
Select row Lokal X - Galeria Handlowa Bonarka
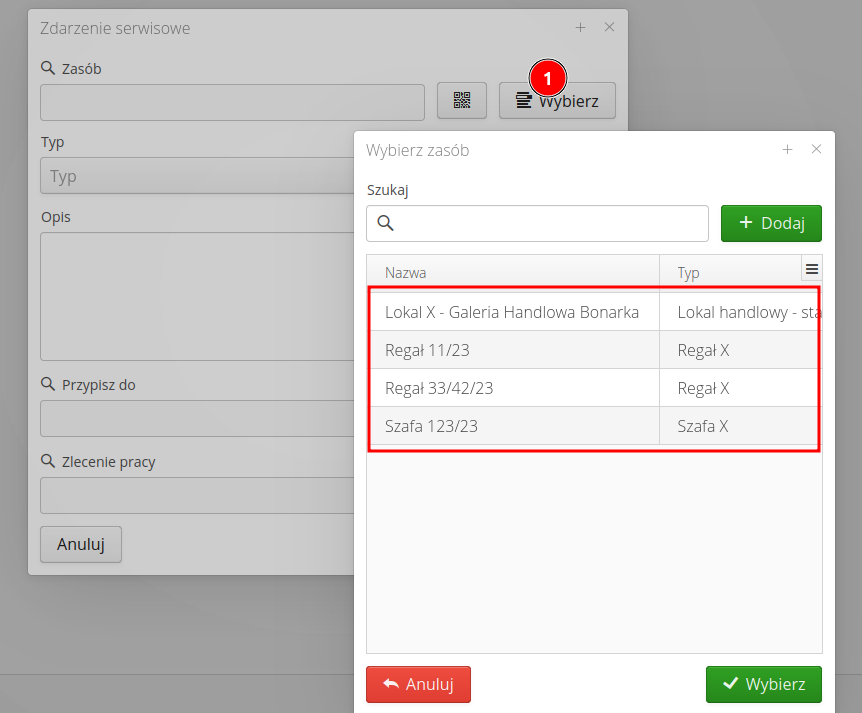[511, 312]
